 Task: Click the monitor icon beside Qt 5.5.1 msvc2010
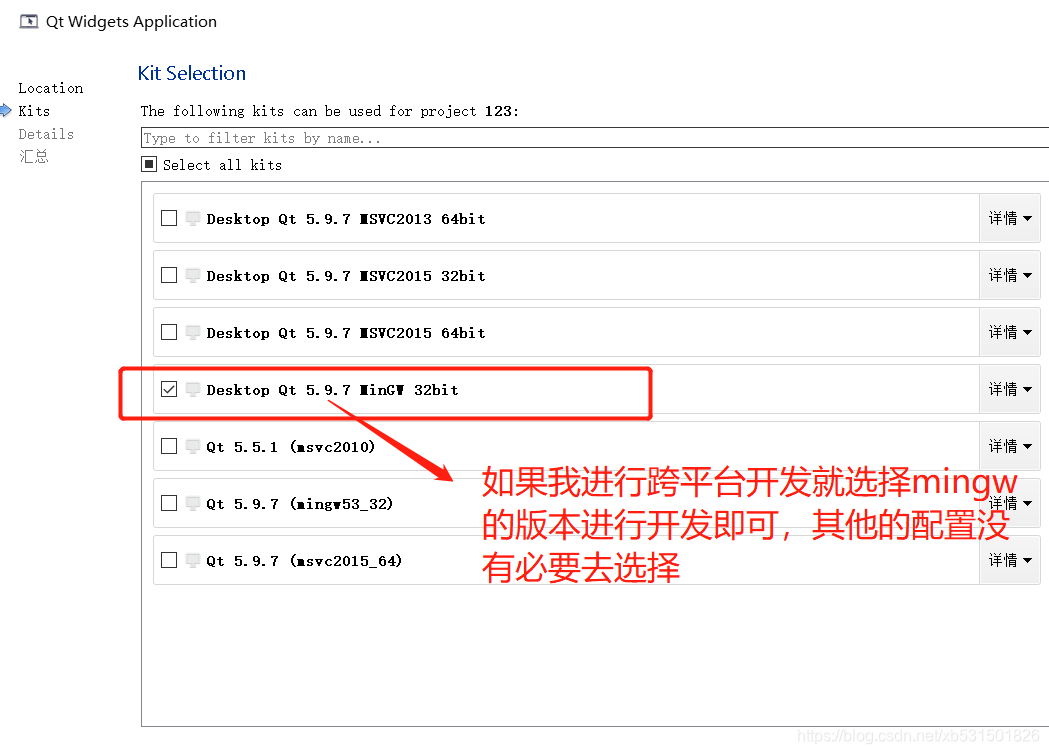[x=193, y=446]
